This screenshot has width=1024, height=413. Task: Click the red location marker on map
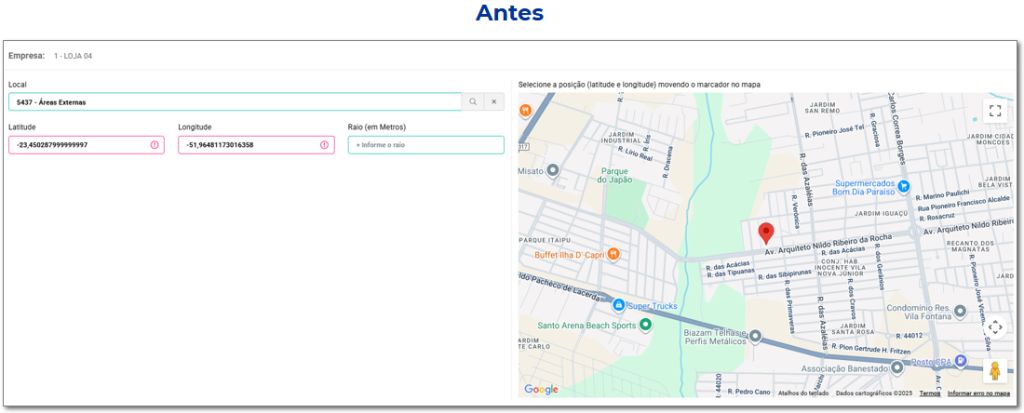click(x=766, y=233)
